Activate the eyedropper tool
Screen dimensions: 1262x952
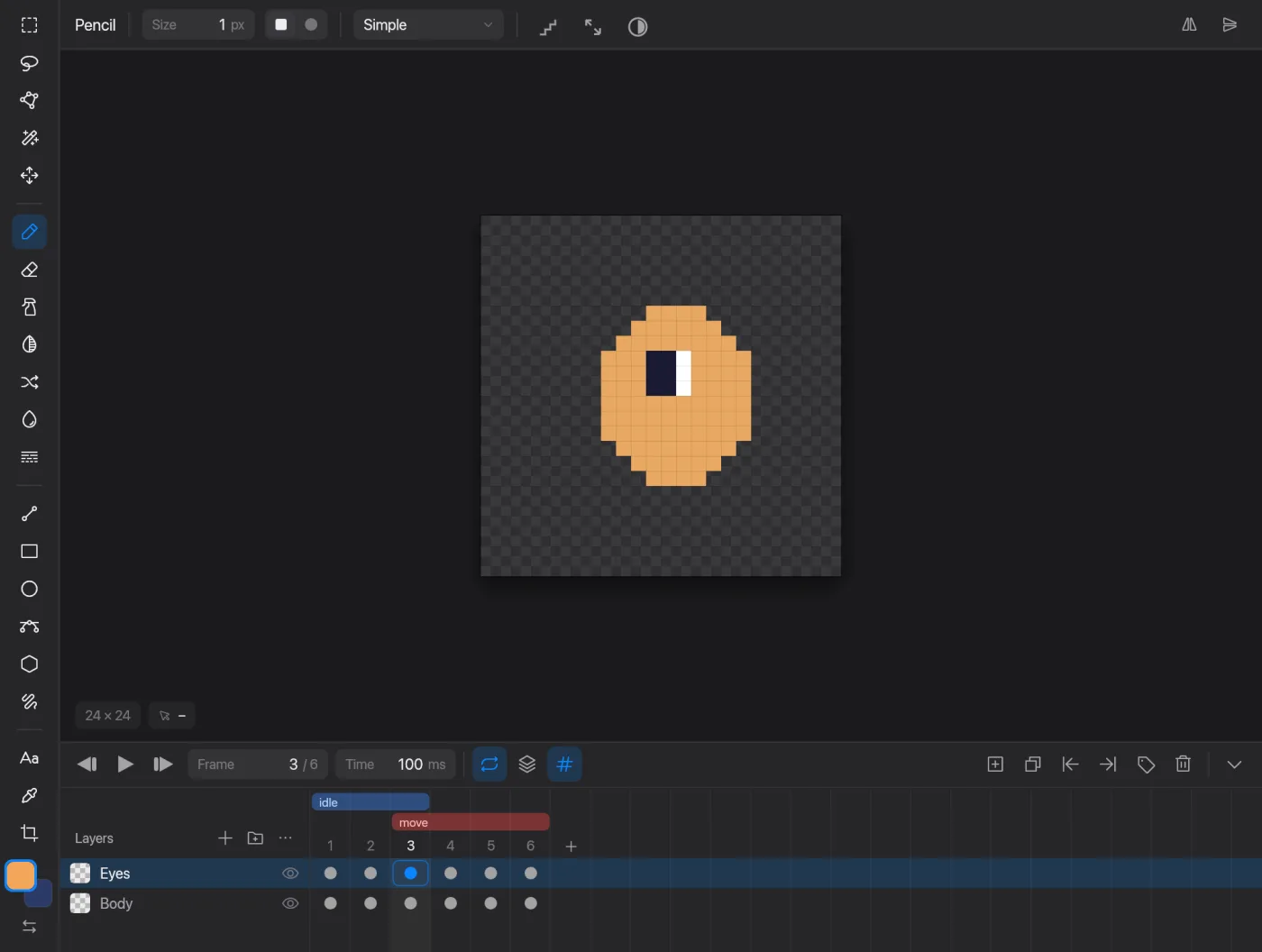[29, 795]
